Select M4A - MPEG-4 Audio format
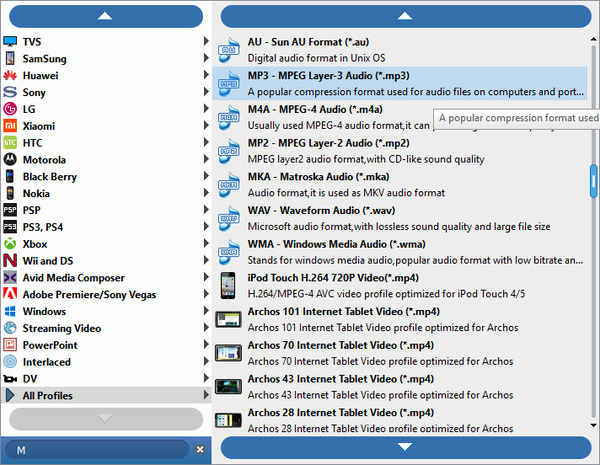This screenshot has height=465, width=600. click(400, 117)
